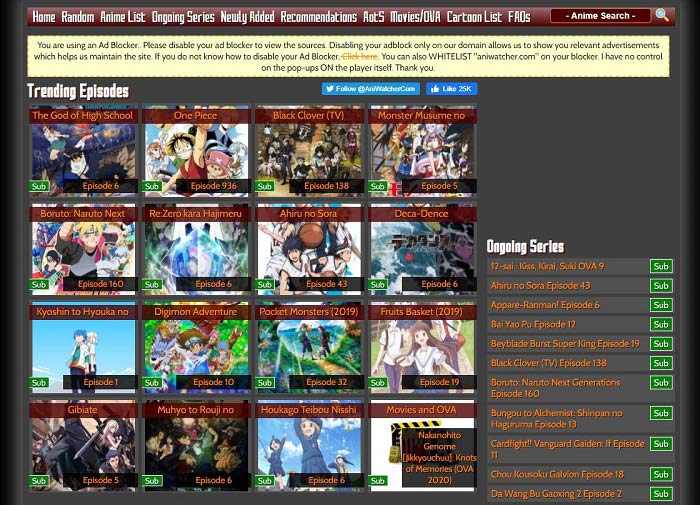Click Sub badge on One Piece card

[x=152, y=186]
